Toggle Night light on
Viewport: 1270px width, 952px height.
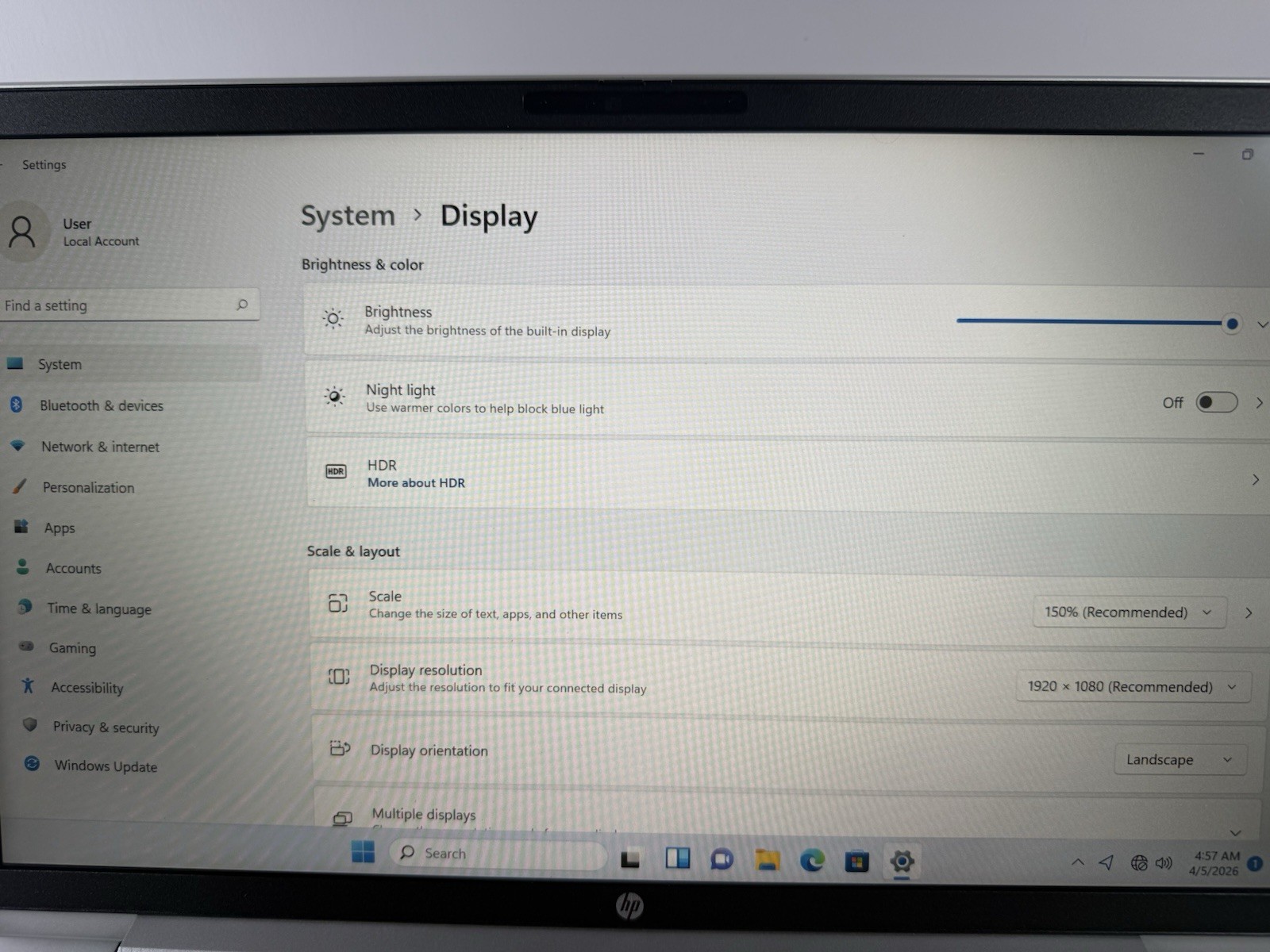[x=1217, y=402]
